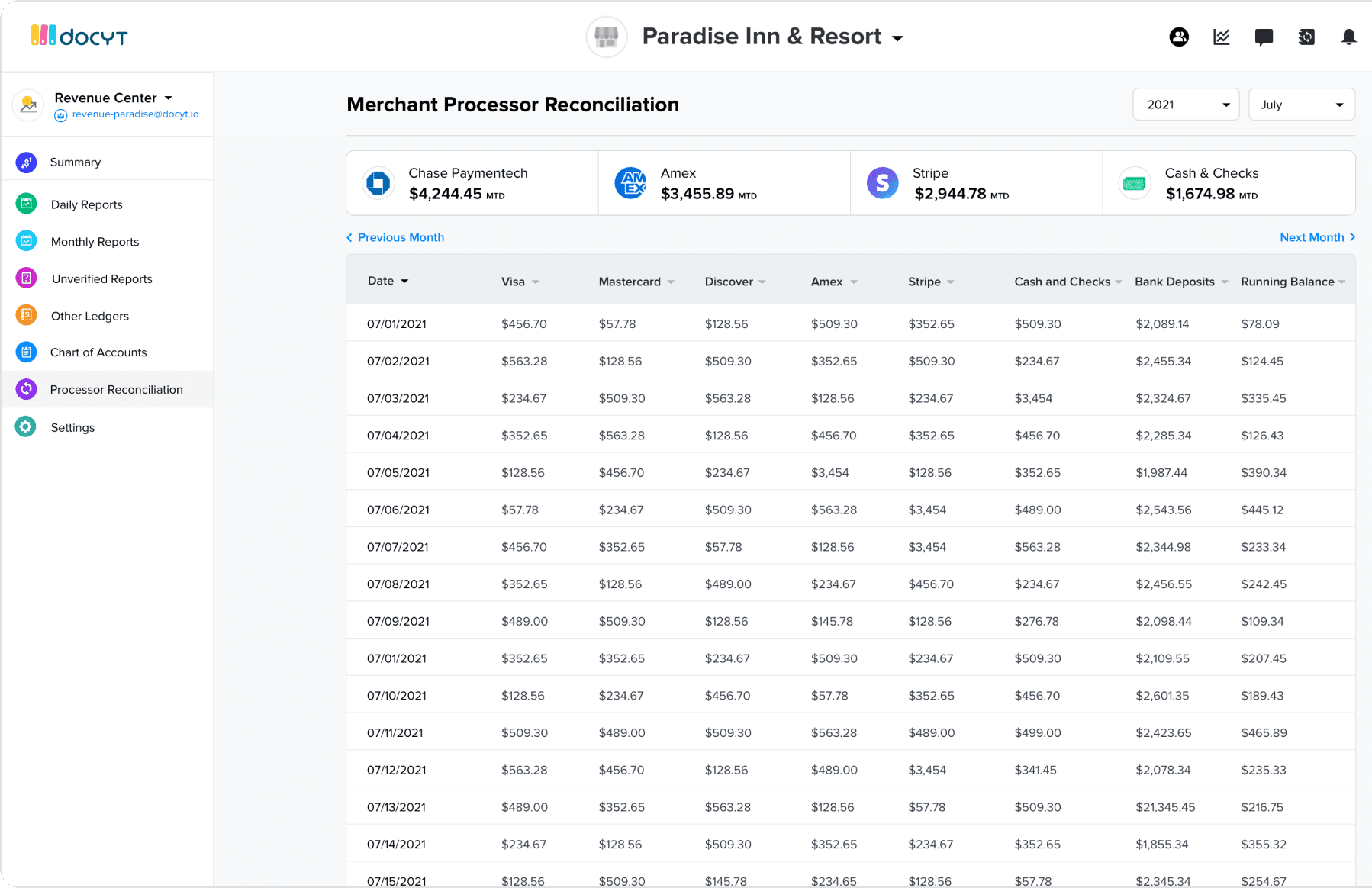Click the Unverified Reports icon

[x=26, y=278]
